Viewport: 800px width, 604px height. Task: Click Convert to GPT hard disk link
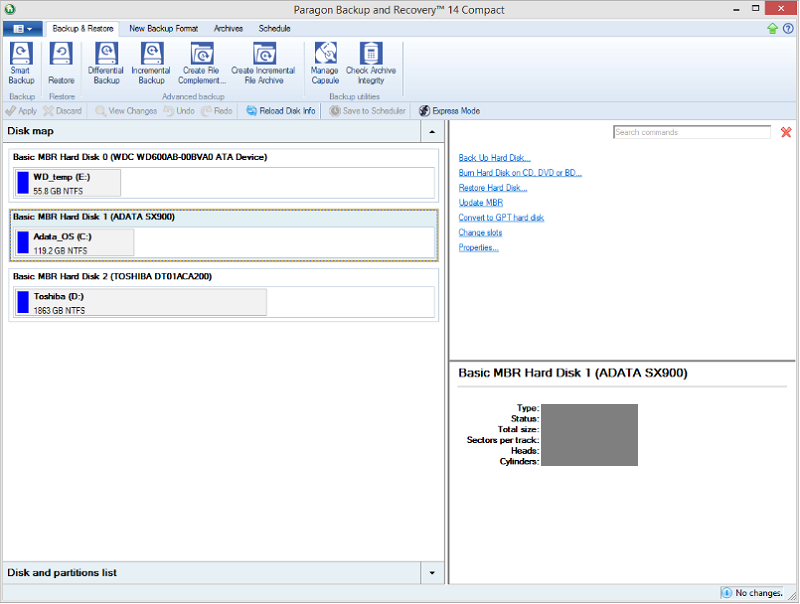501,217
